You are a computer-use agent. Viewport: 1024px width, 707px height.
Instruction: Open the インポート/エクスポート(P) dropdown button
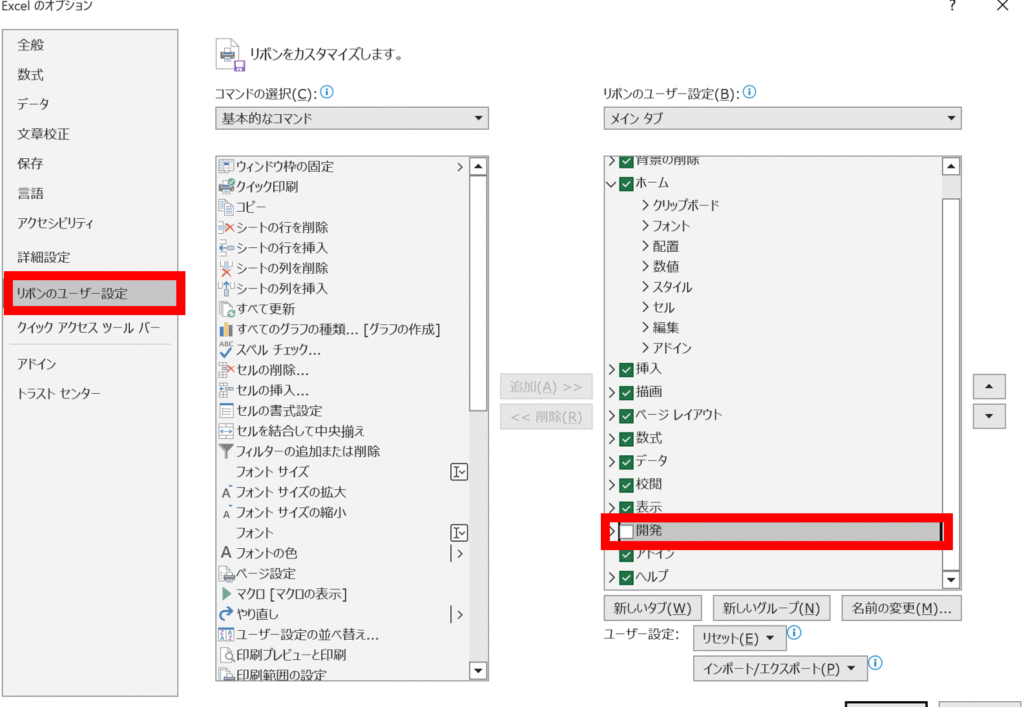pyautogui.click(x=780, y=668)
